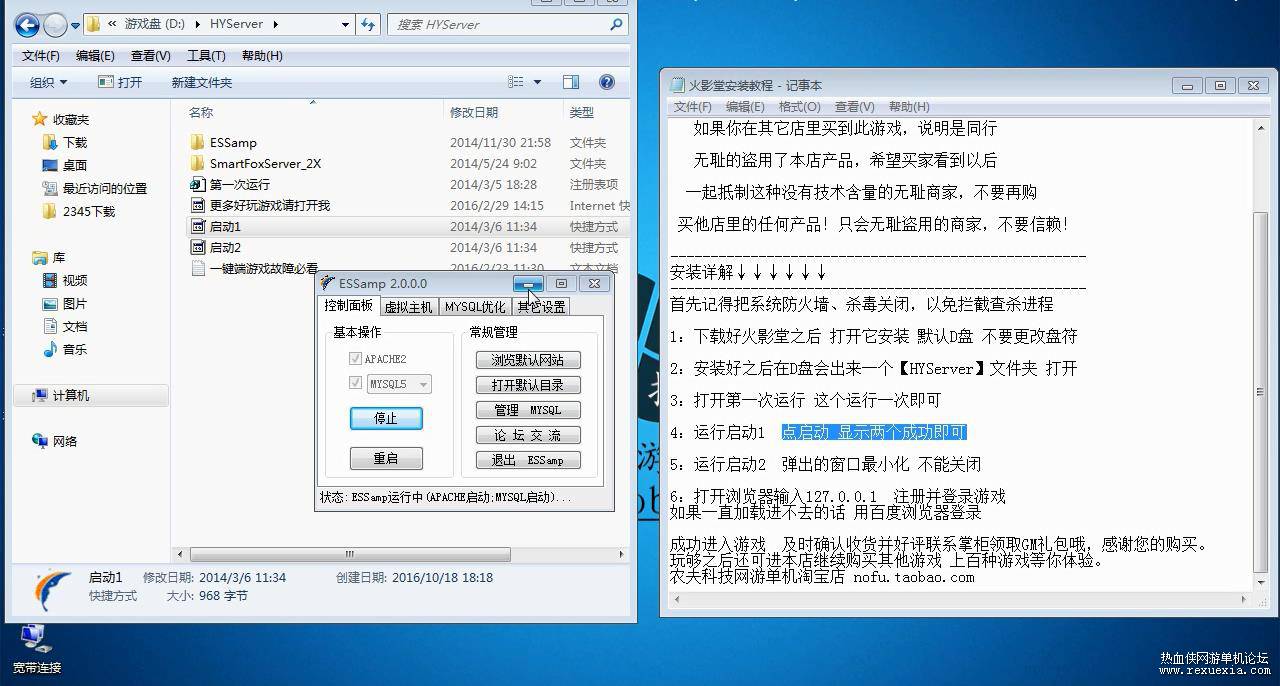Image resolution: width=1280 pixels, height=686 pixels.
Task: Click the Explorer forward navigation arrow
Action: (x=55, y=24)
